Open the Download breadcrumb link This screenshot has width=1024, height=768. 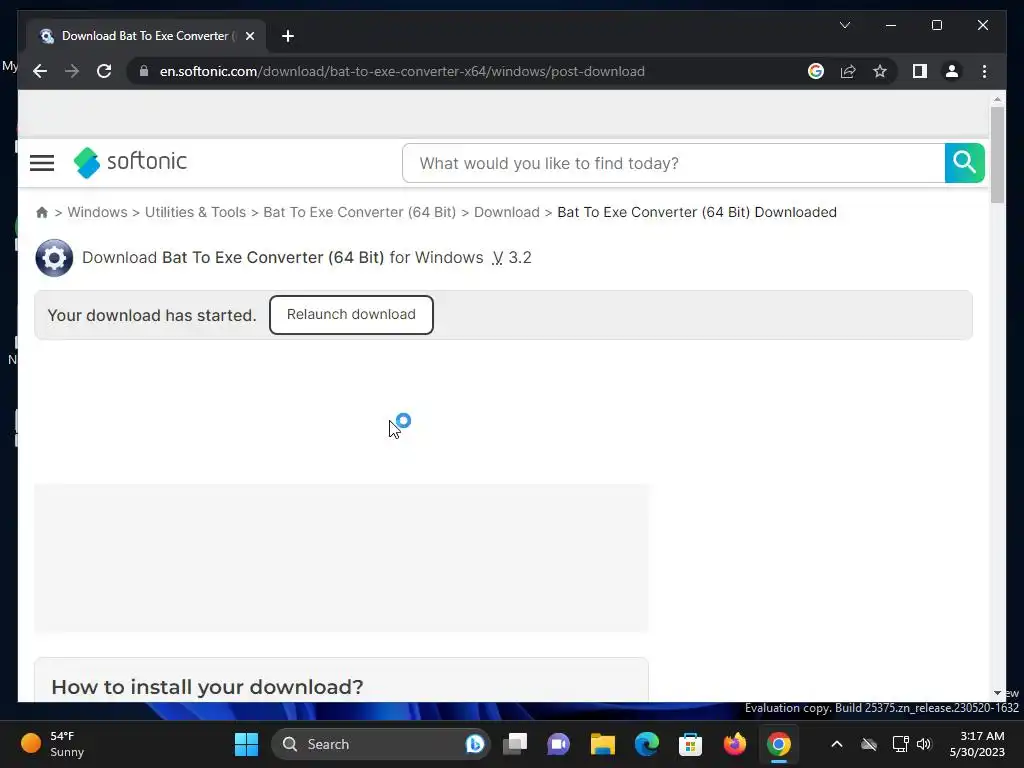(507, 212)
